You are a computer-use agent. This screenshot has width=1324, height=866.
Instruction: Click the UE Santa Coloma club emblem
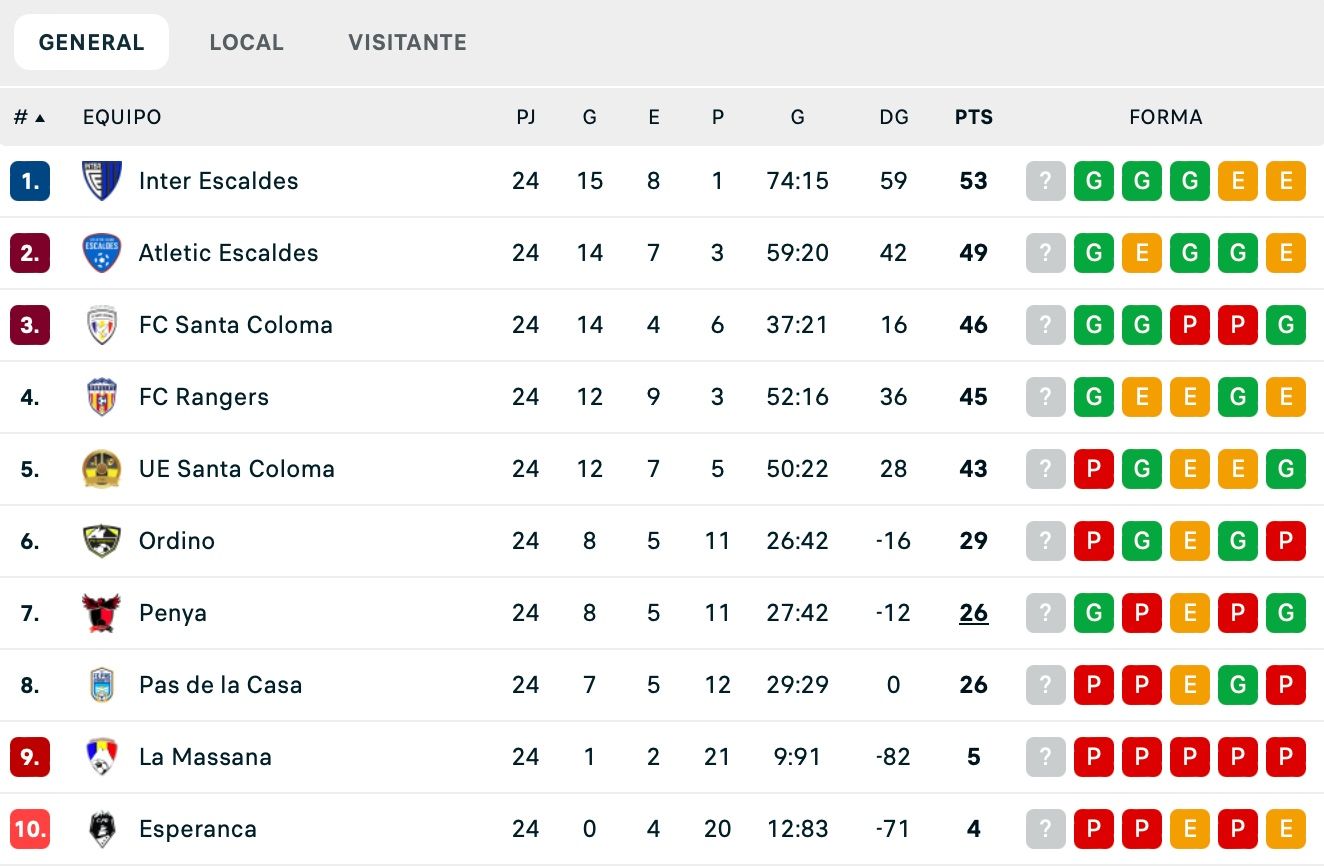pos(101,469)
